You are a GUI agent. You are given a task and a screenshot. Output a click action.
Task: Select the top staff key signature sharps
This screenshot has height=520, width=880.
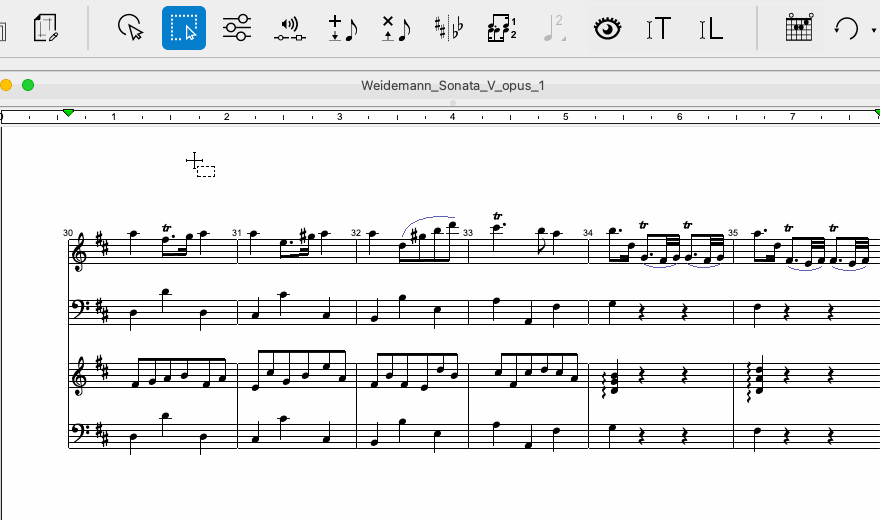point(103,243)
